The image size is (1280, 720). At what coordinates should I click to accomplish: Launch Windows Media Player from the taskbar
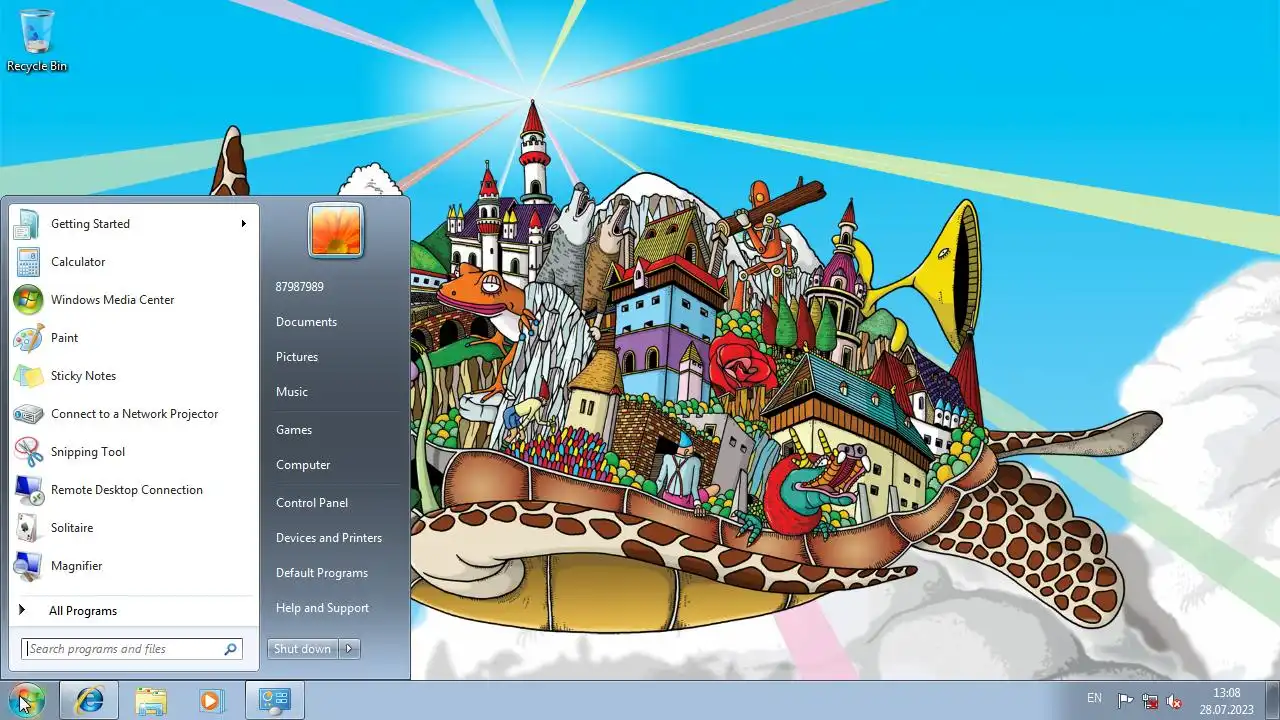tap(210, 700)
